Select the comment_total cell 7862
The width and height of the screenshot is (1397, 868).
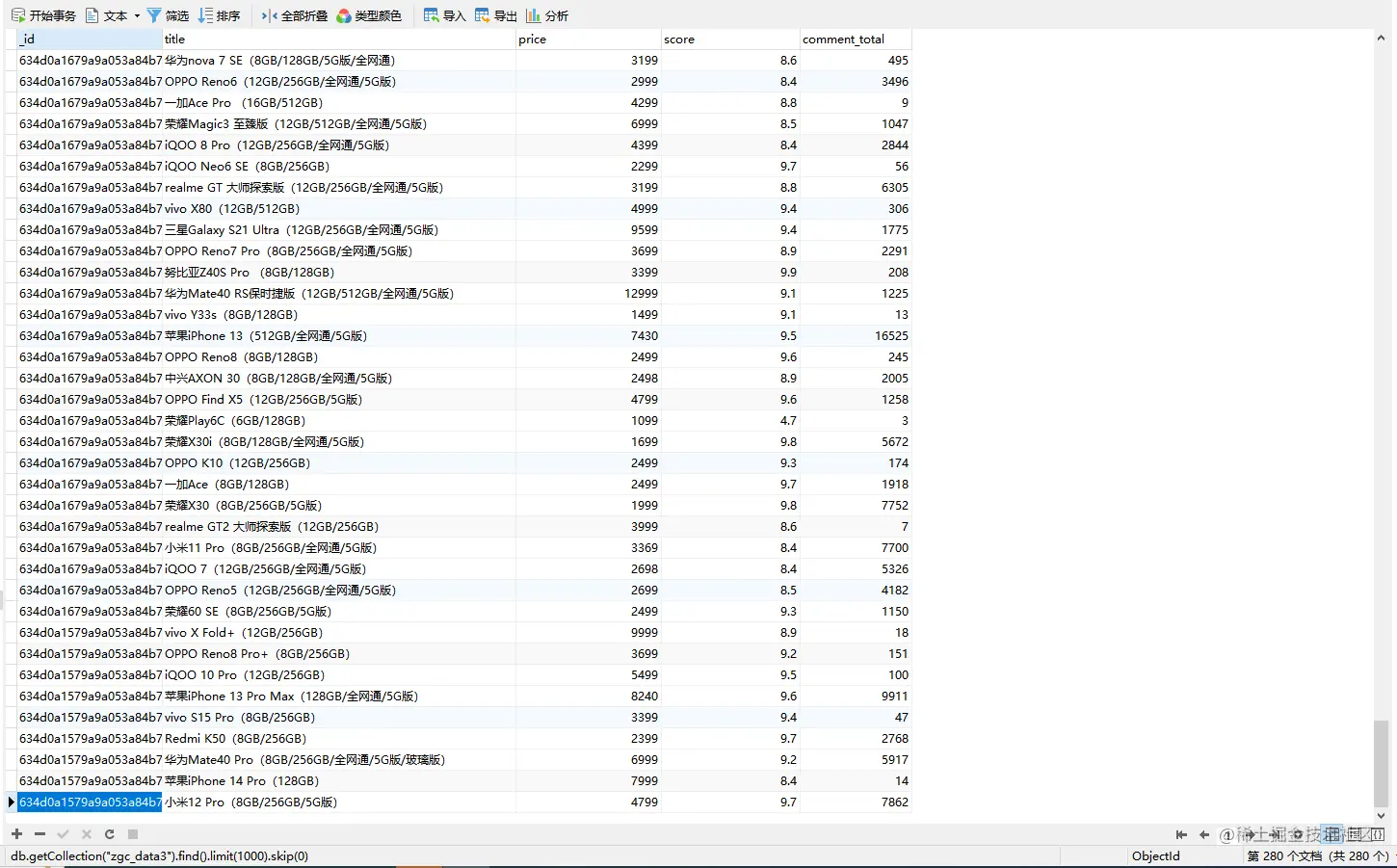tap(856, 802)
